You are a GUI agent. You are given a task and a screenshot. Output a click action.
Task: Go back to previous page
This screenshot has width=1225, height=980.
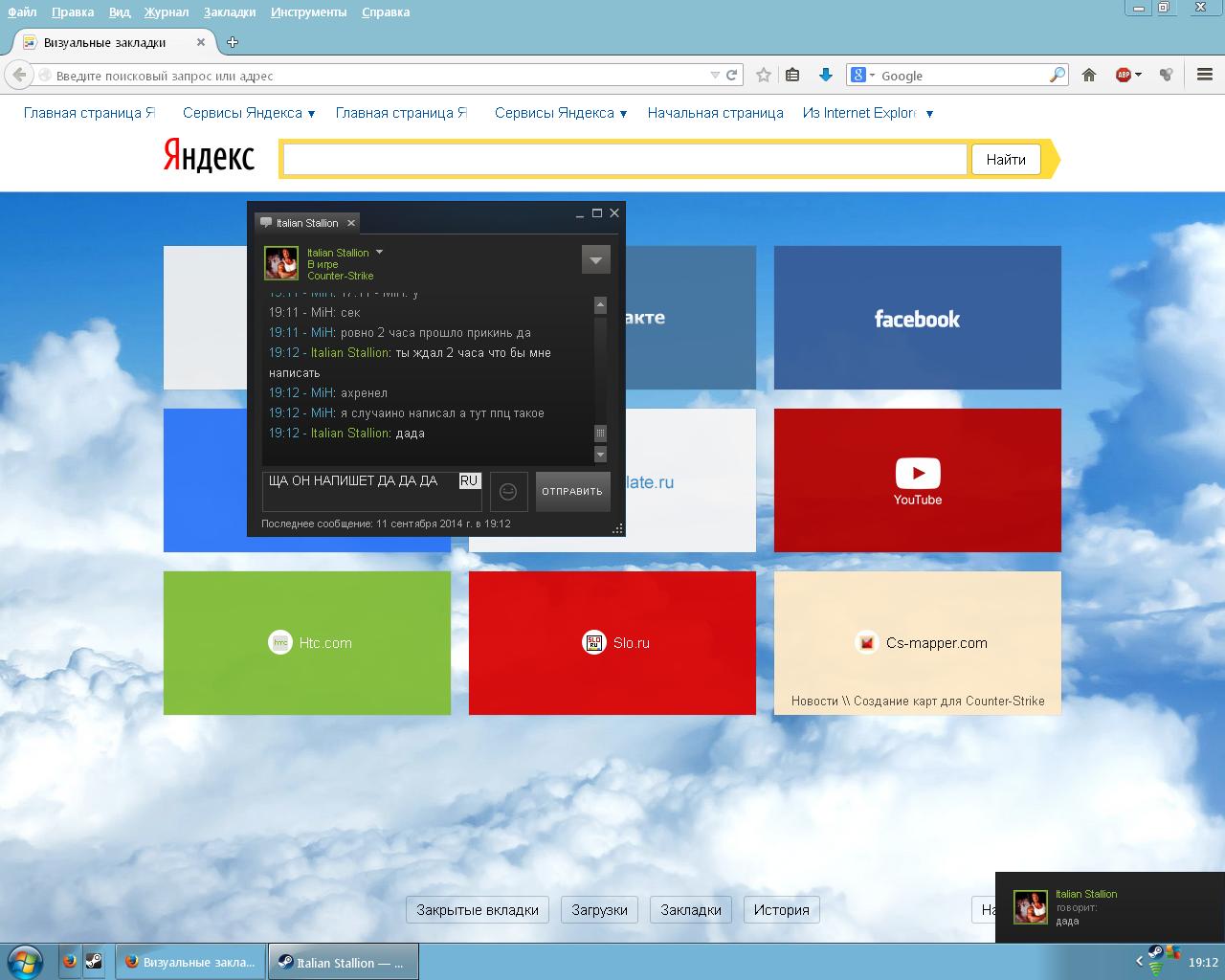[18, 75]
